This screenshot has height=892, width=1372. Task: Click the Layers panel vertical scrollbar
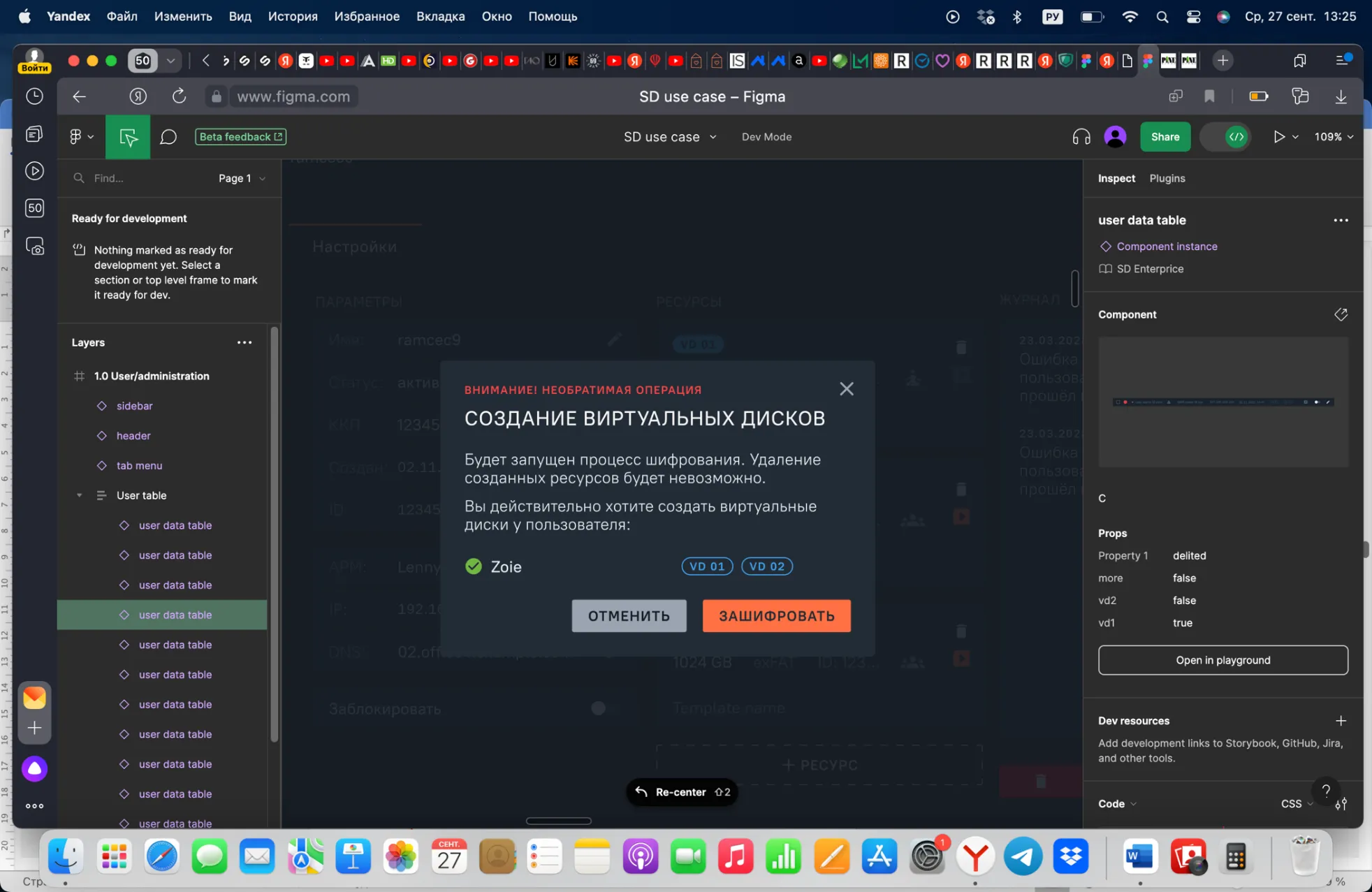(x=275, y=534)
